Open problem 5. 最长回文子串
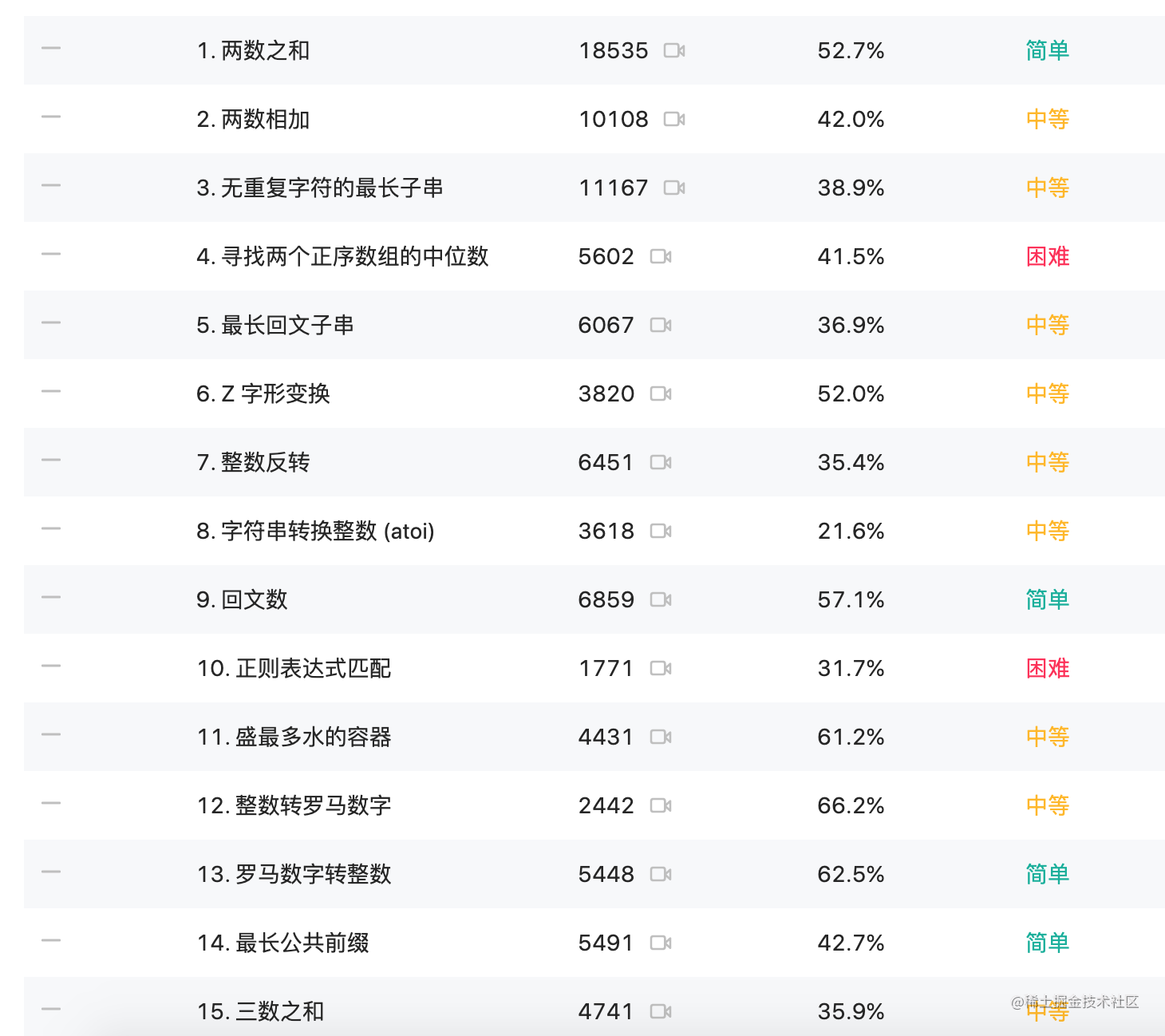The height and width of the screenshot is (1036, 1165). 275,325
